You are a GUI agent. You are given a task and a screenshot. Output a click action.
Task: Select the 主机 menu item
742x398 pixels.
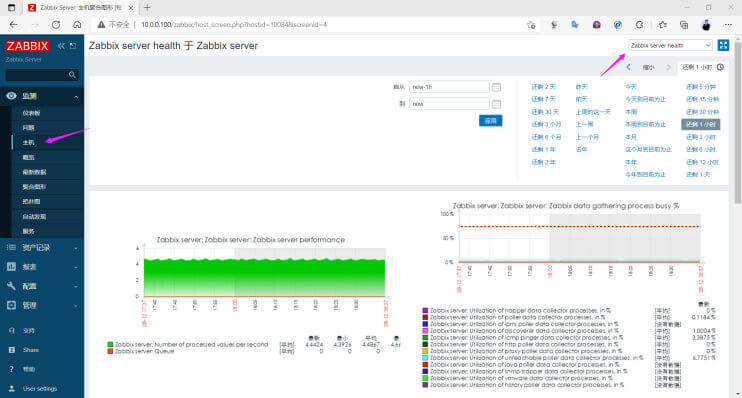point(28,142)
